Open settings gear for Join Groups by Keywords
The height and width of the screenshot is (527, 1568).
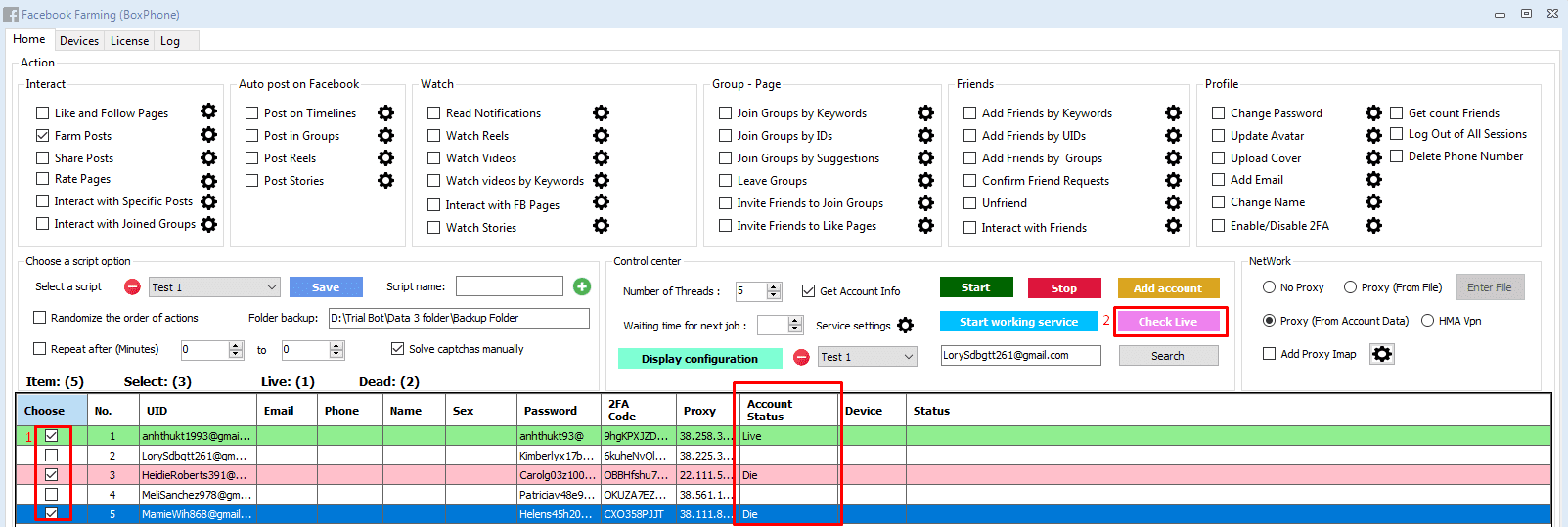(x=925, y=113)
